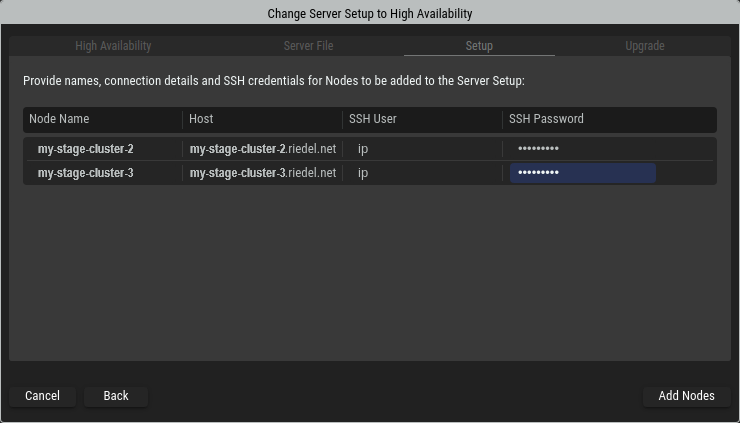This screenshot has width=740, height=423.
Task: Click the Add Nodes button
Action: pyautogui.click(x=686, y=396)
